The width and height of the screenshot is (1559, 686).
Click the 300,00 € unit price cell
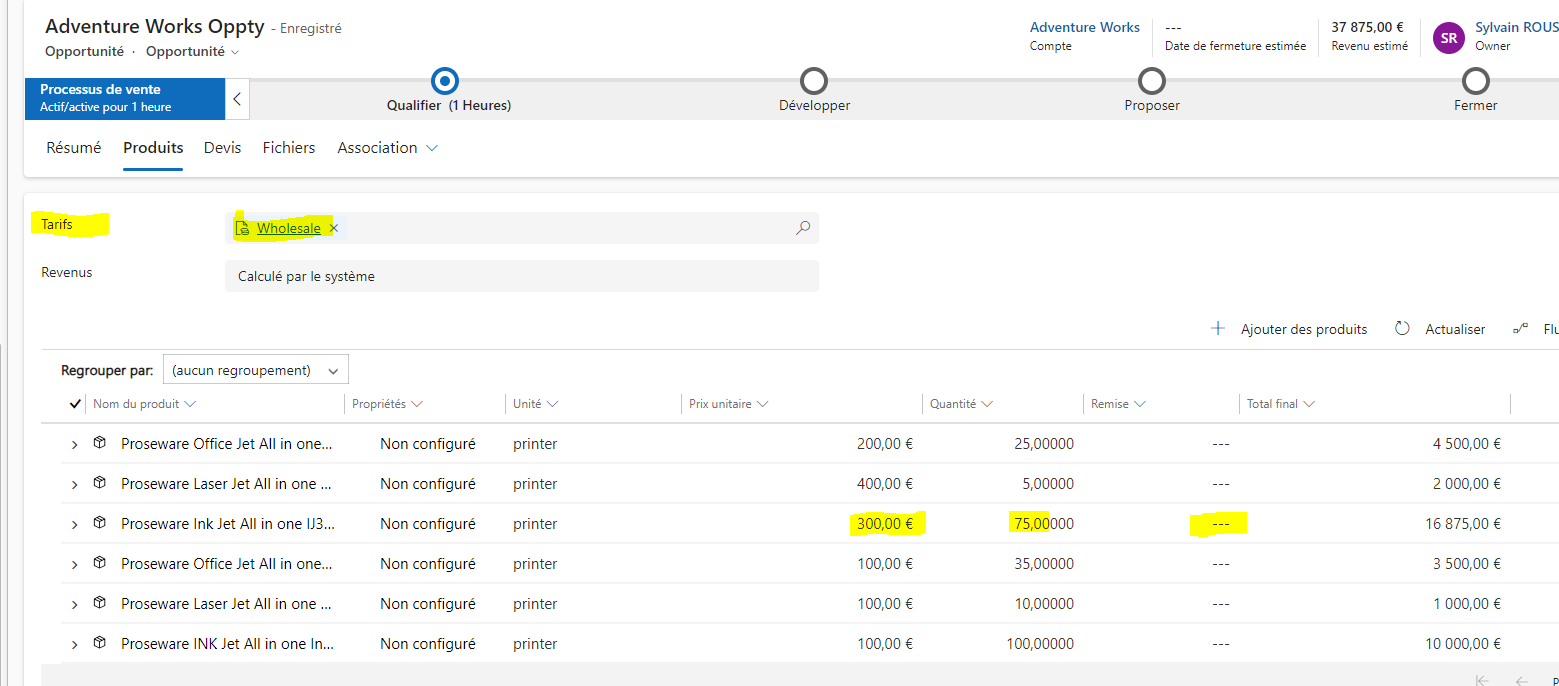pyautogui.click(x=885, y=523)
